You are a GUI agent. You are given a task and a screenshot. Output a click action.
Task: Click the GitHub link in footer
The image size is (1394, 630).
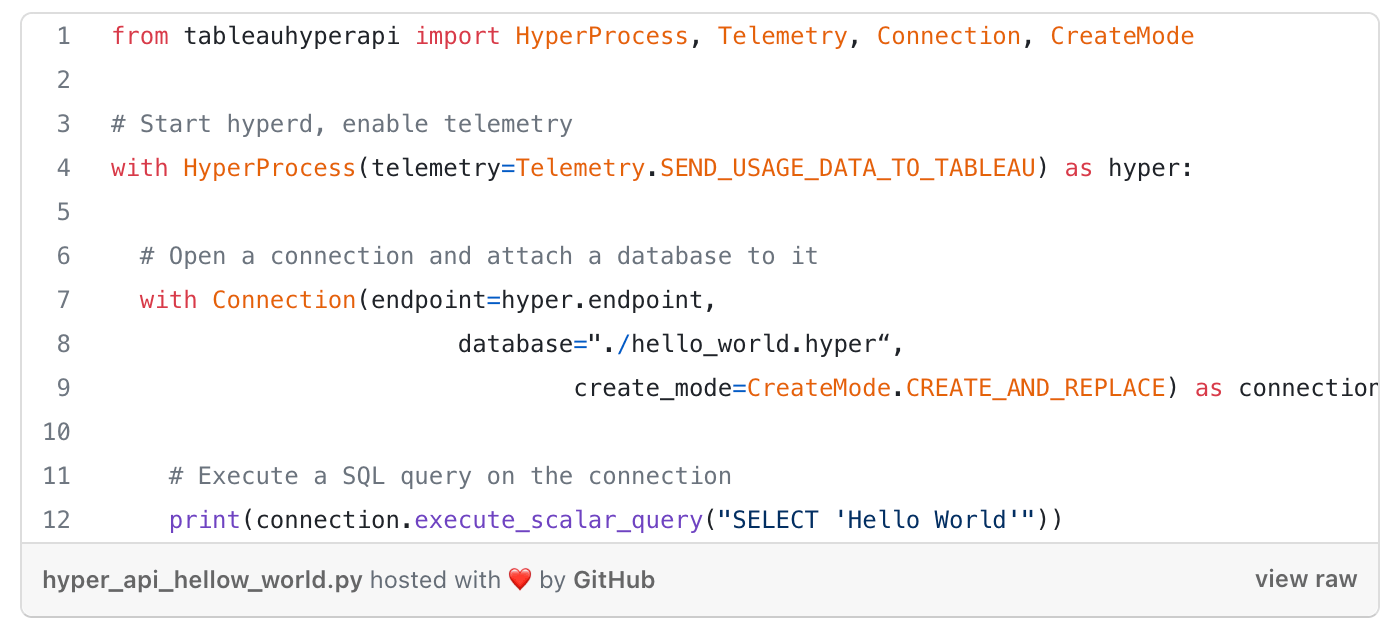point(613,580)
